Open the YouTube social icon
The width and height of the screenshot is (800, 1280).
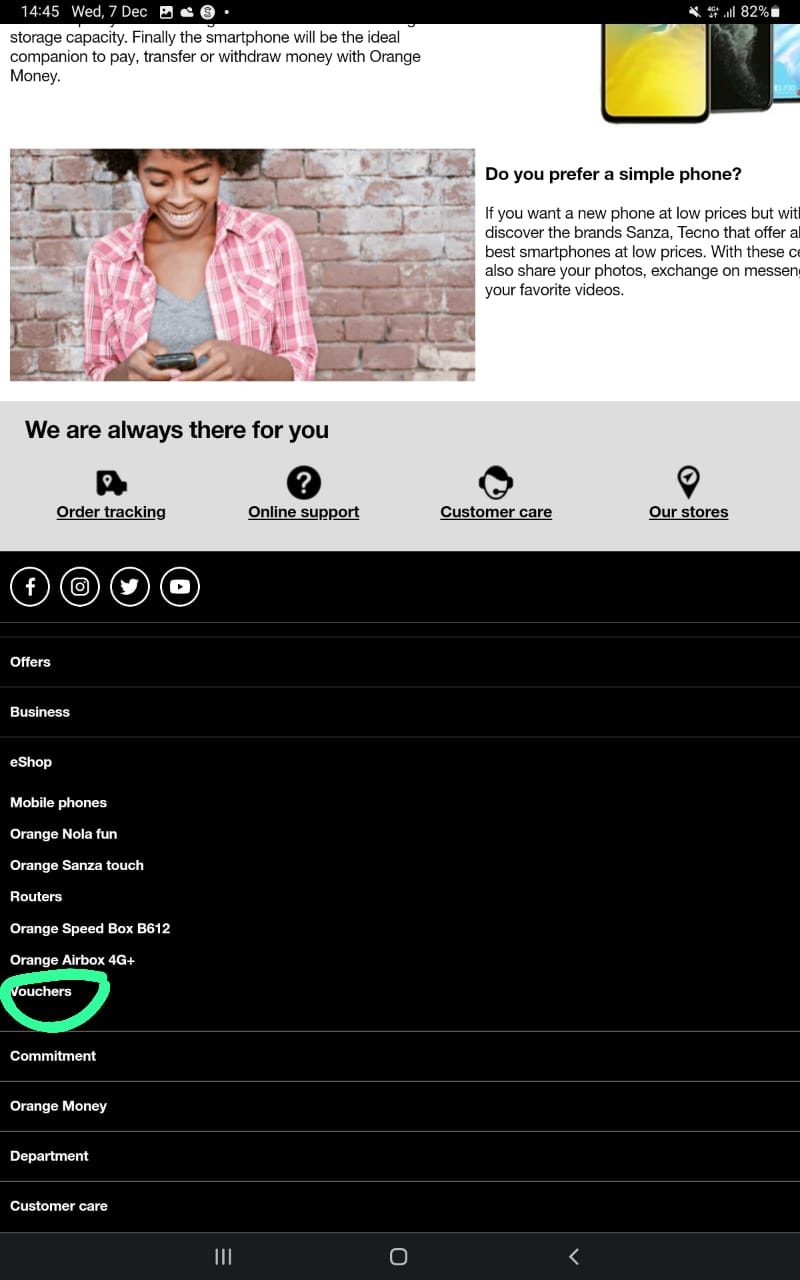(x=180, y=587)
